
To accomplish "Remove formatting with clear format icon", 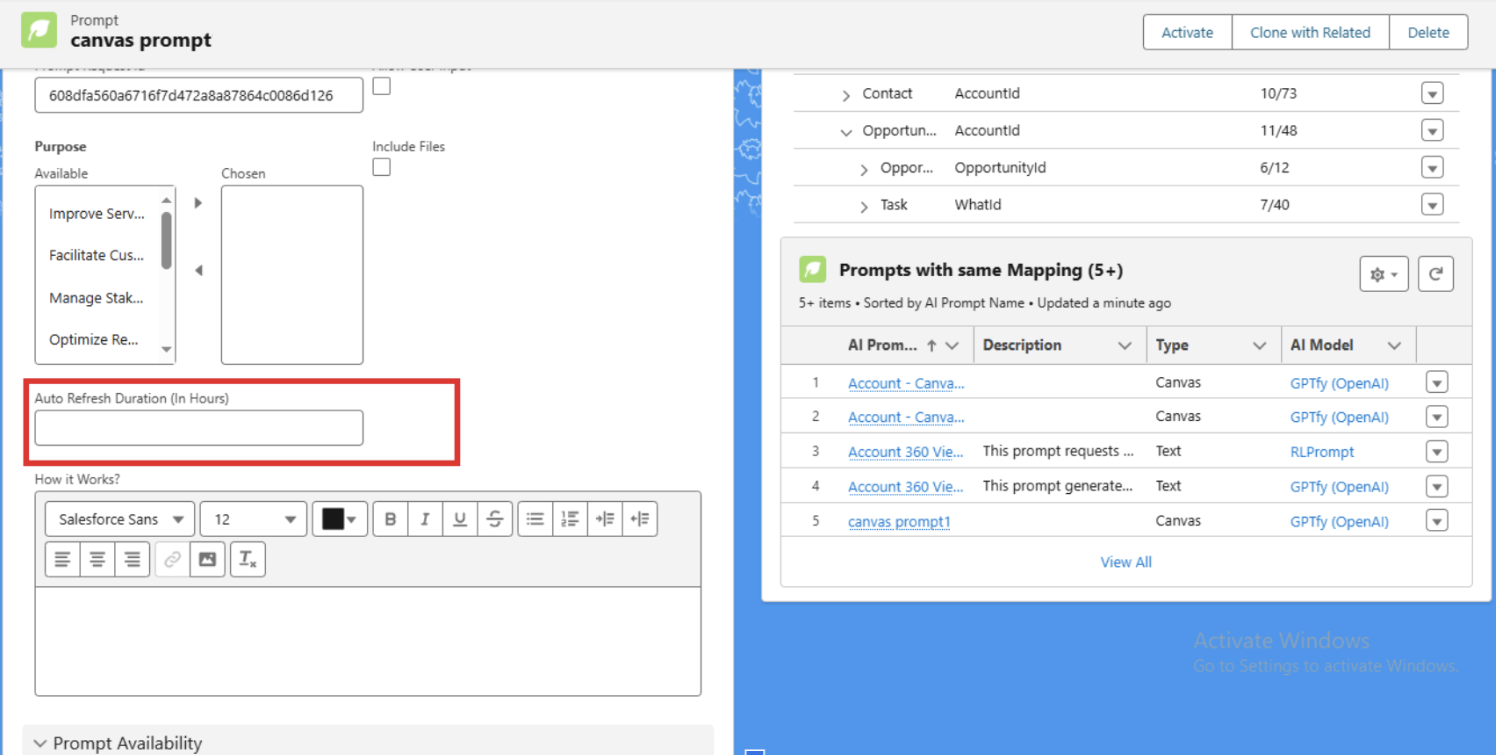I will [x=247, y=560].
